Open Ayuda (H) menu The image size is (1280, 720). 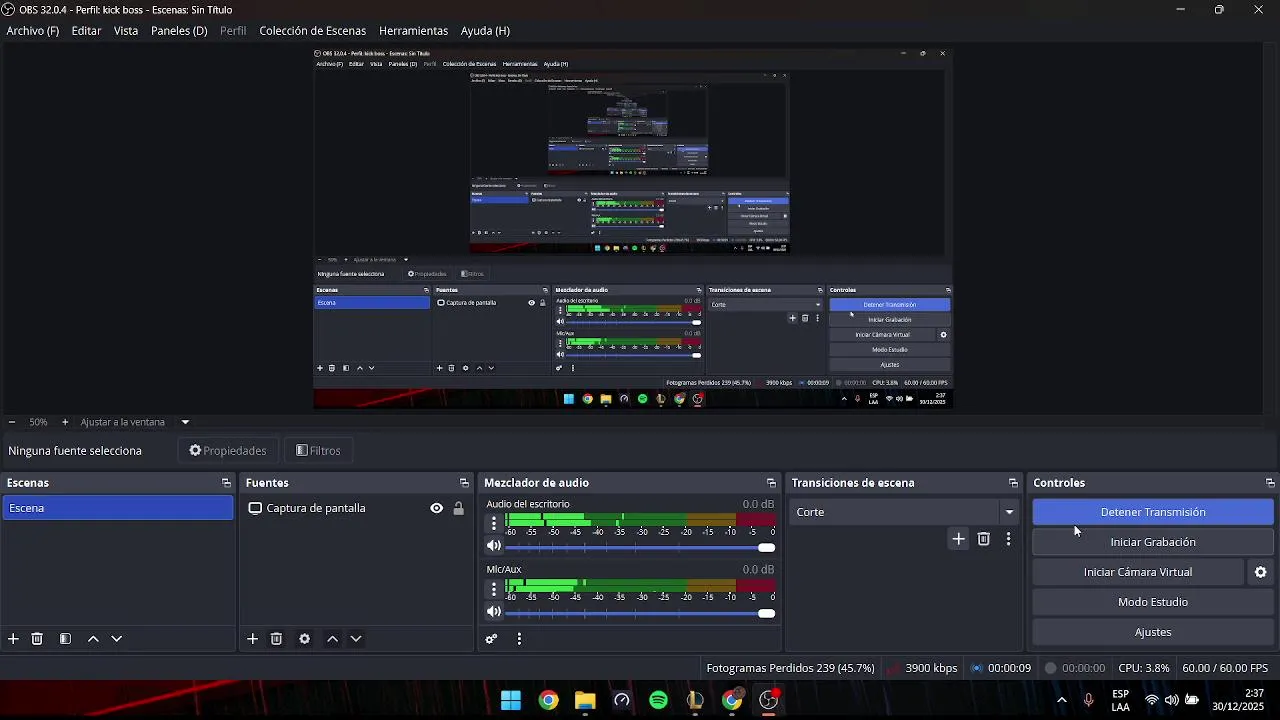click(x=485, y=31)
